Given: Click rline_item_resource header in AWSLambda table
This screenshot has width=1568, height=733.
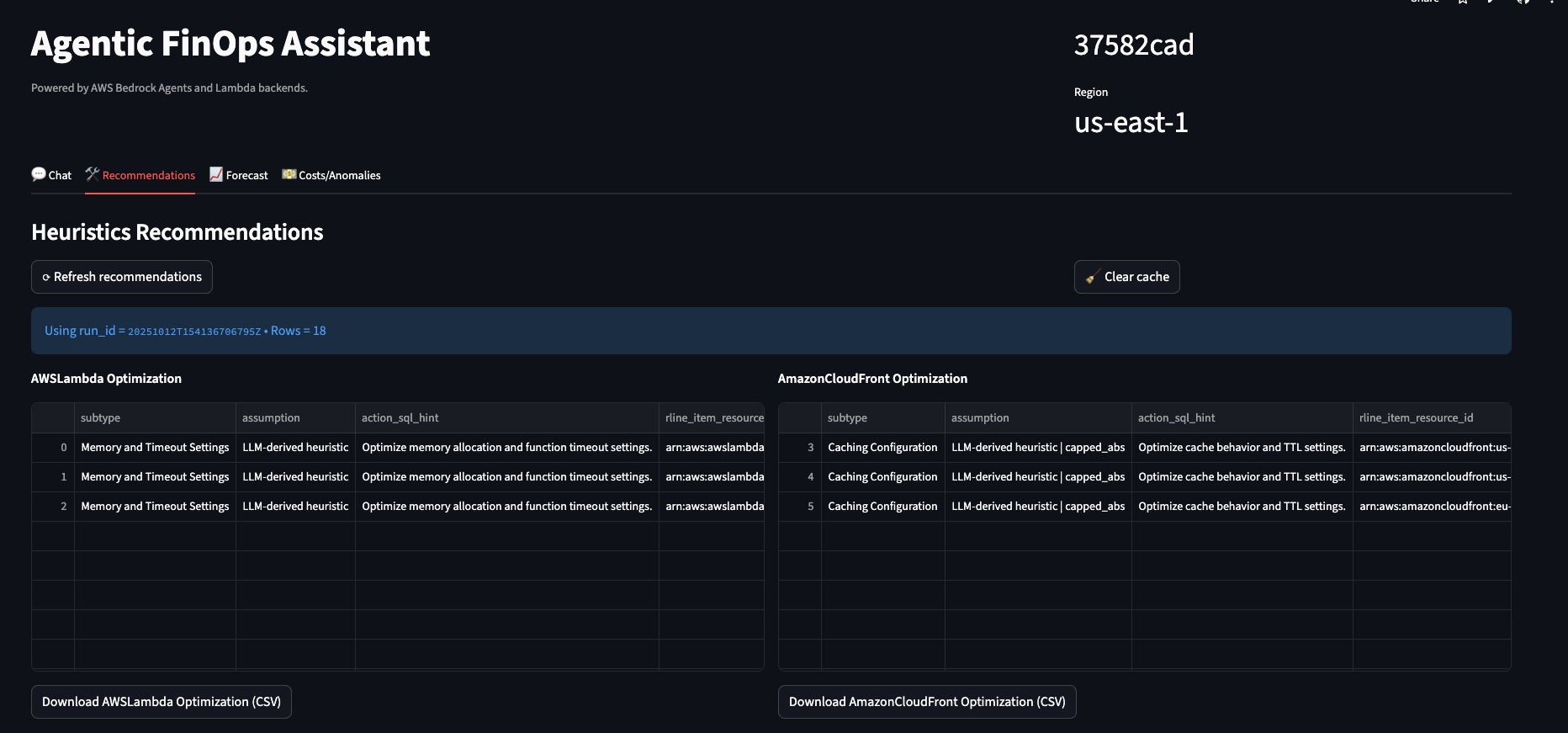Looking at the screenshot, I should click(x=712, y=417).
